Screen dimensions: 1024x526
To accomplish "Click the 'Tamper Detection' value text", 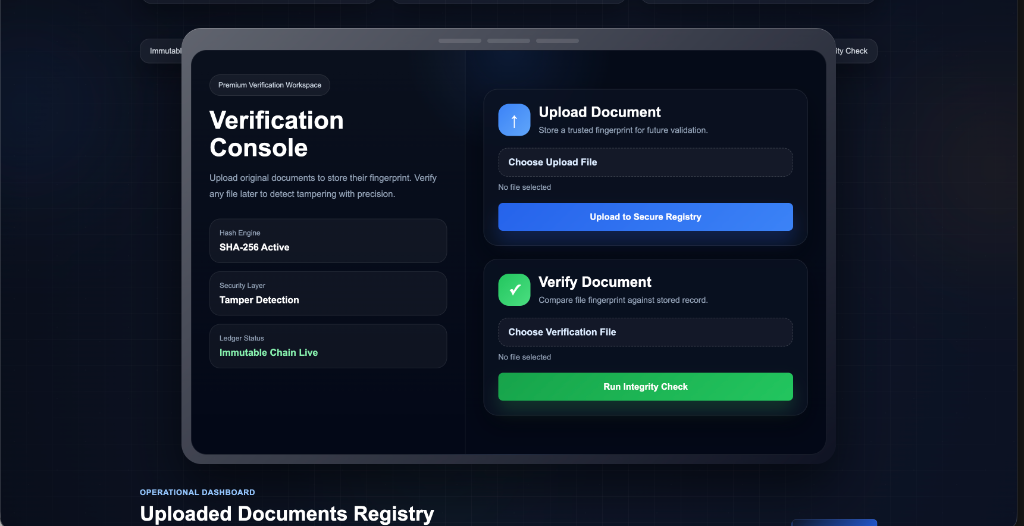I will 259,300.
